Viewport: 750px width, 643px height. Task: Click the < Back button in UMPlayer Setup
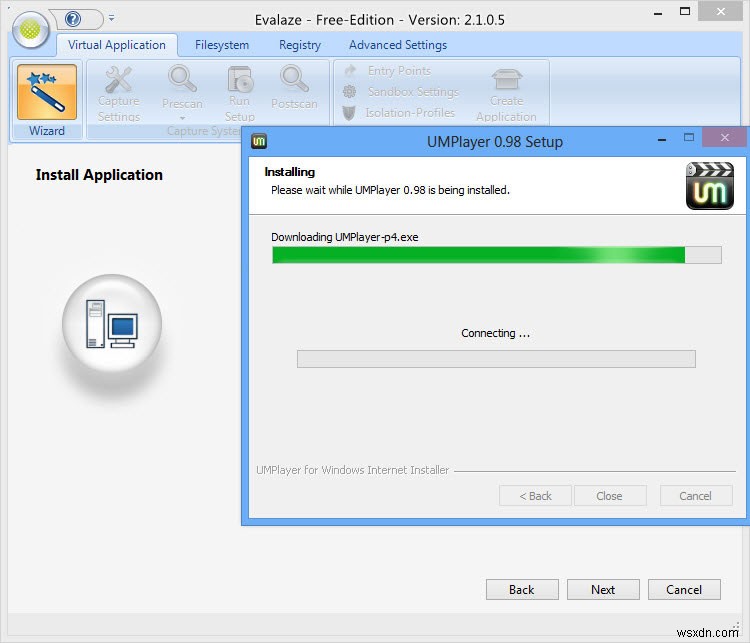pos(535,496)
